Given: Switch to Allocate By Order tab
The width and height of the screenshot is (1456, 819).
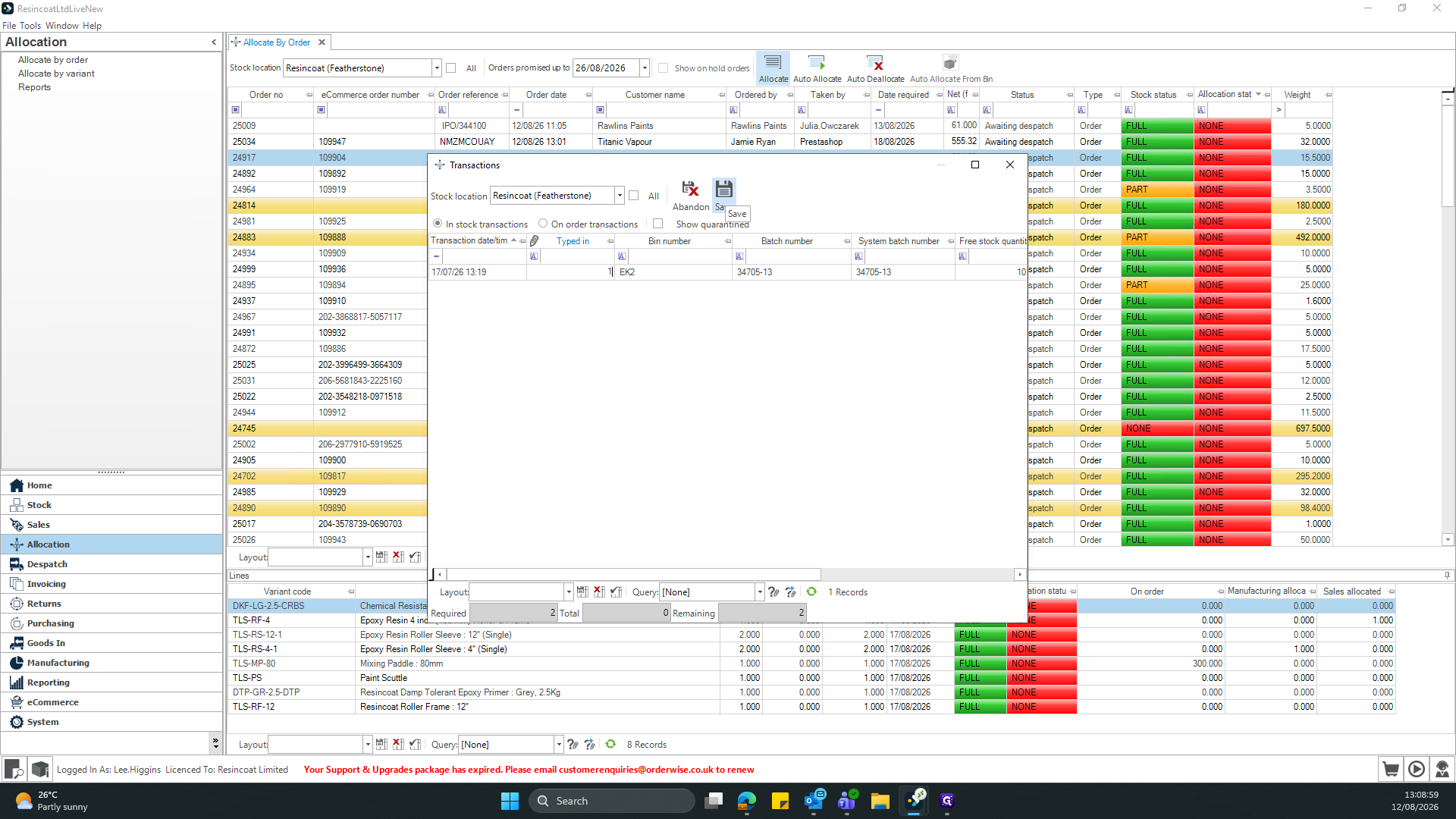Looking at the screenshot, I should [276, 42].
